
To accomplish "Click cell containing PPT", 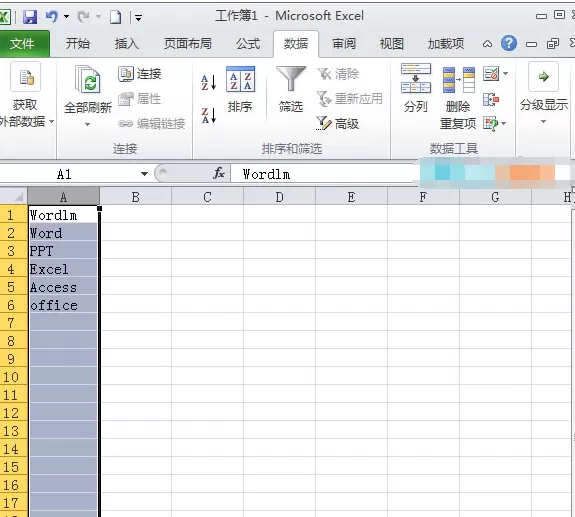I will (63, 251).
